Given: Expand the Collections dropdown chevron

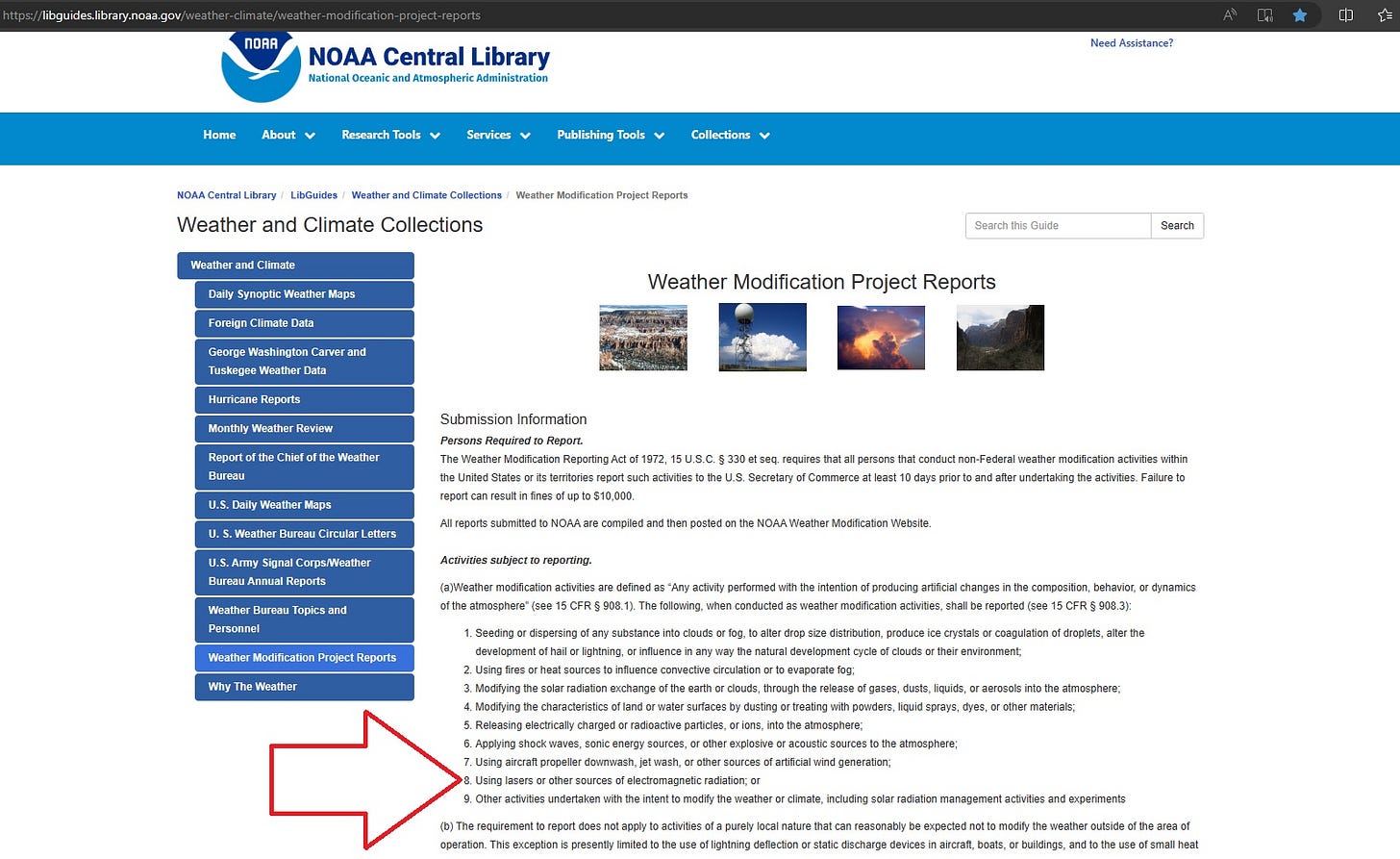Looking at the screenshot, I should coord(764,136).
